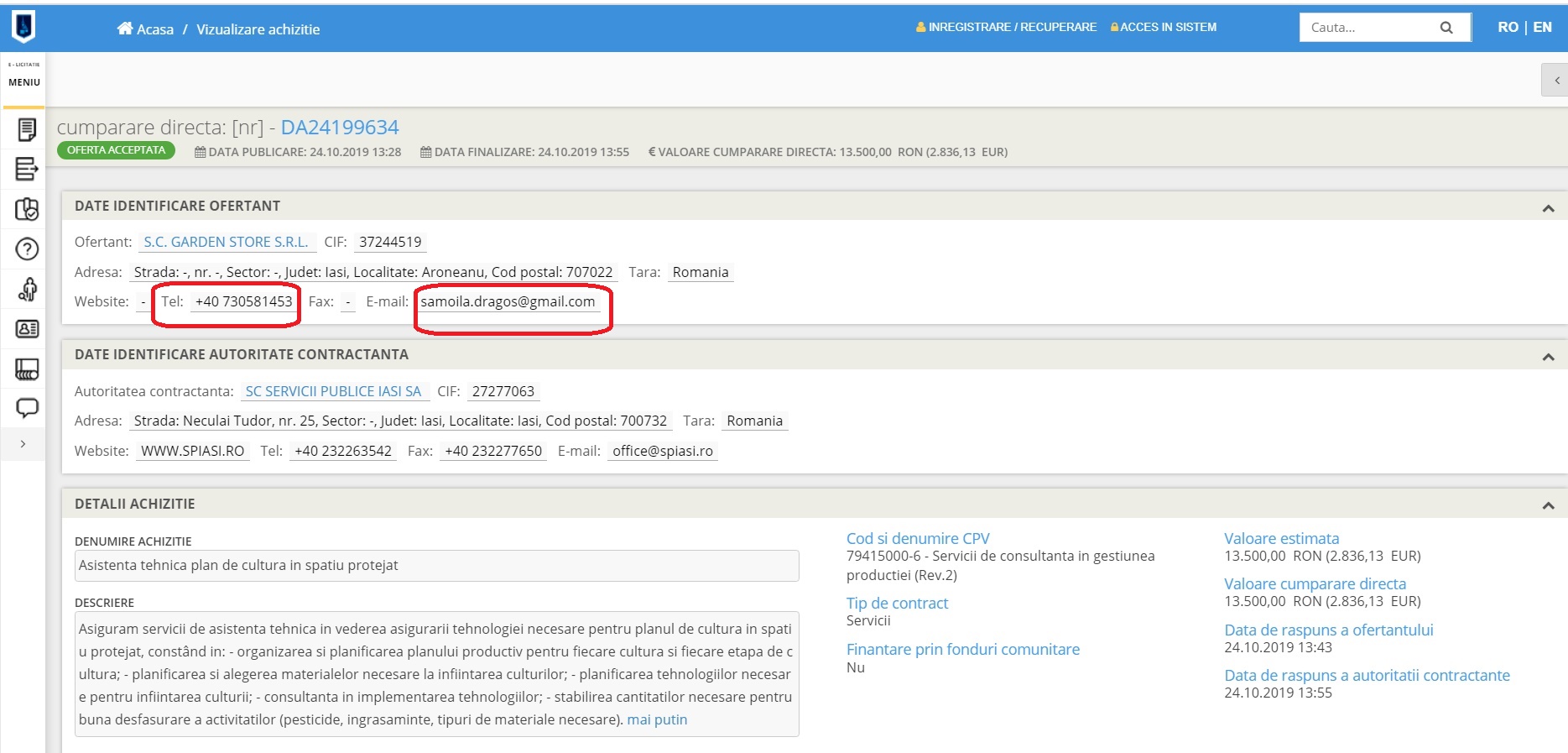1568x753 pixels.
Task: Click the DA24199634 acquisition number
Action: pyautogui.click(x=340, y=127)
